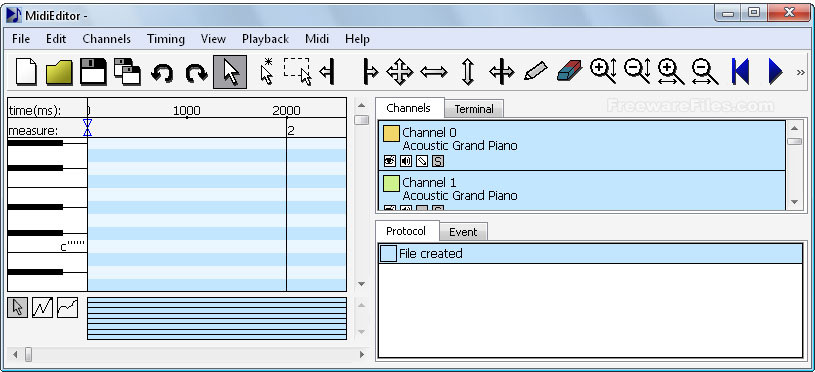Redo the last undone action
This screenshot has height=372, width=815.
196,73
